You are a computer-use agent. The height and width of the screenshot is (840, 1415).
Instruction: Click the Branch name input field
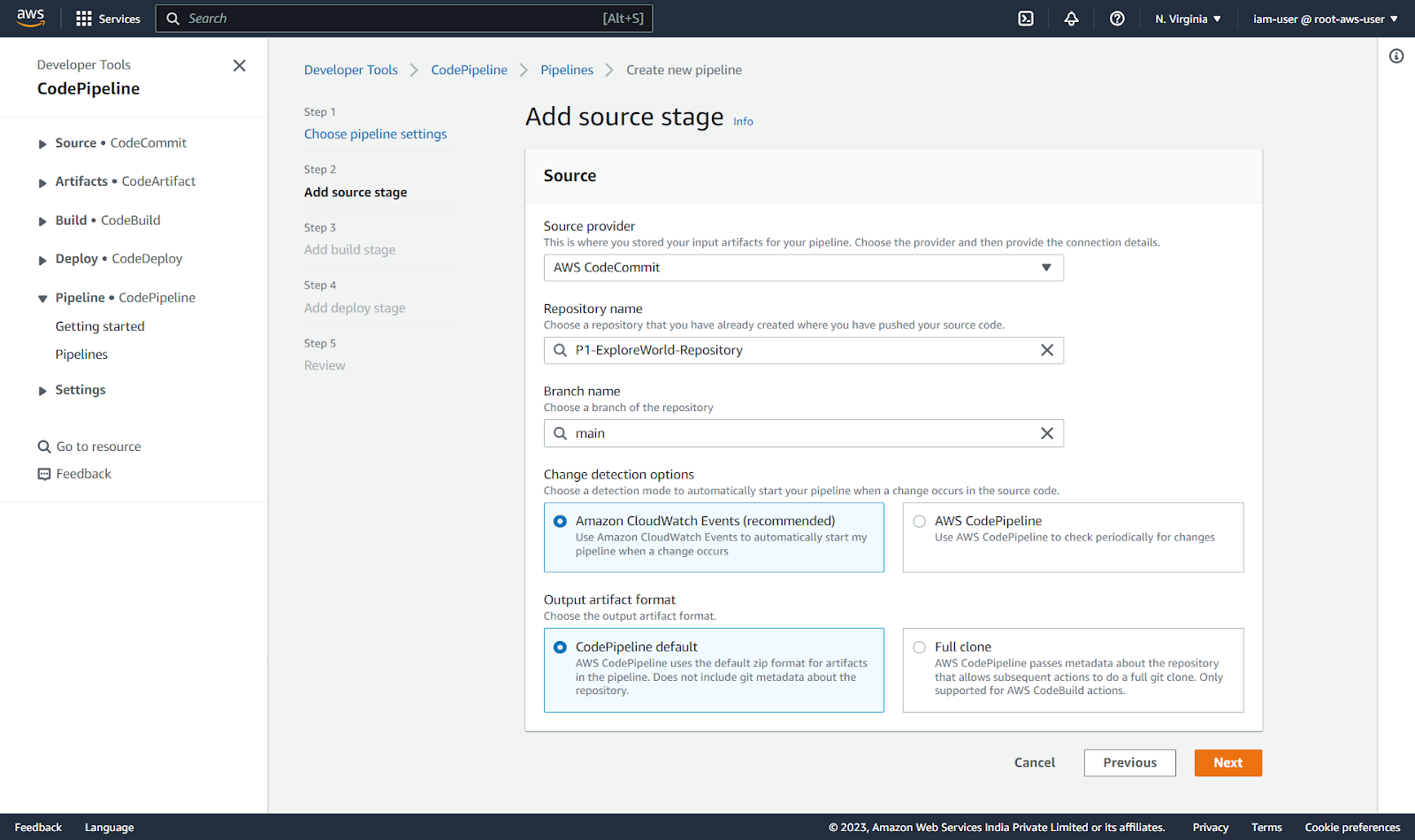pyautogui.click(x=803, y=433)
